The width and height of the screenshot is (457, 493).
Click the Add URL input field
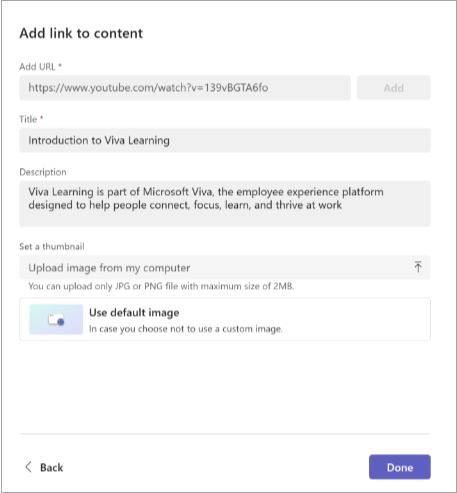click(x=185, y=88)
